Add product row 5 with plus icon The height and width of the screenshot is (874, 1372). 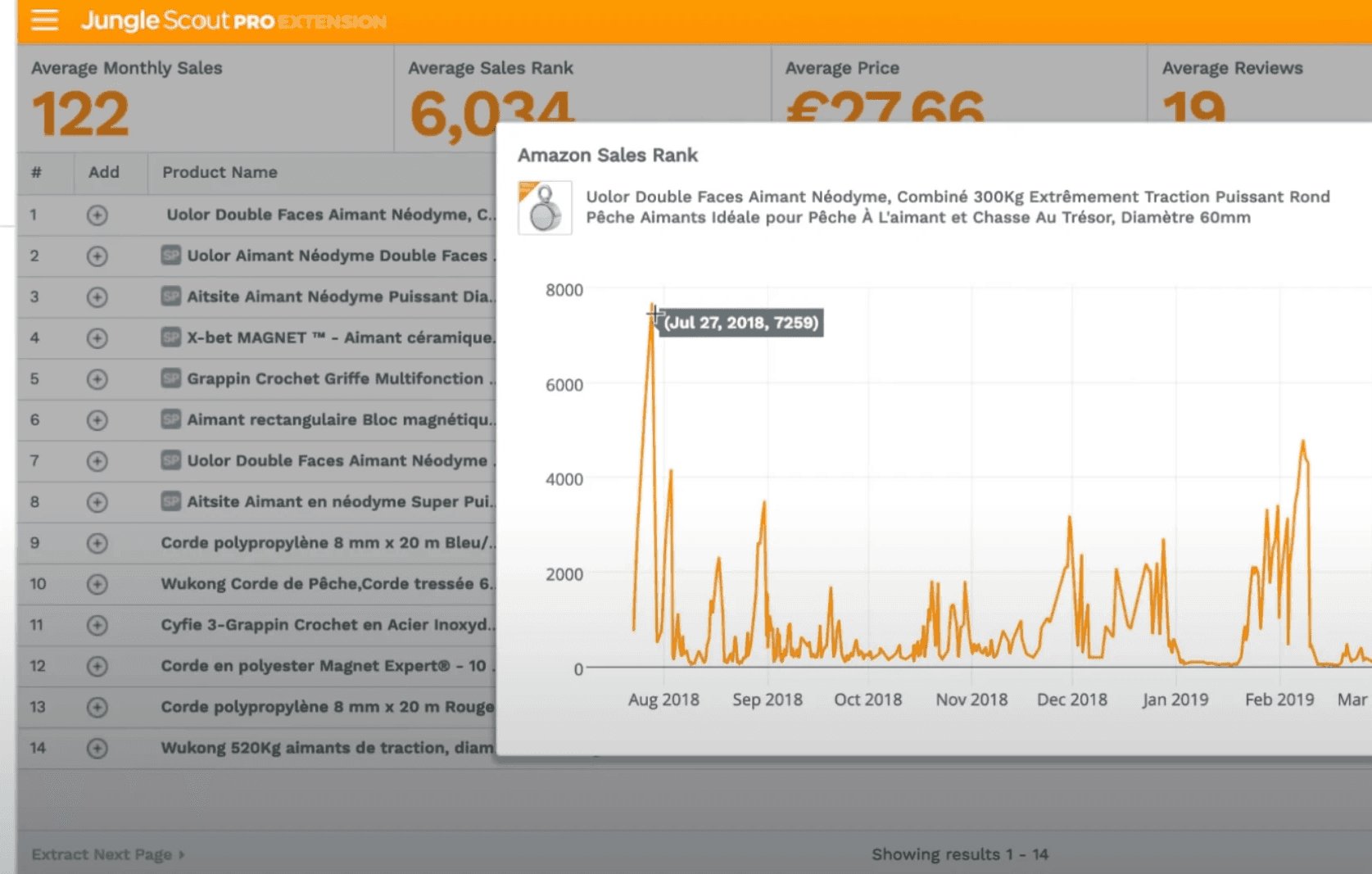click(x=97, y=378)
